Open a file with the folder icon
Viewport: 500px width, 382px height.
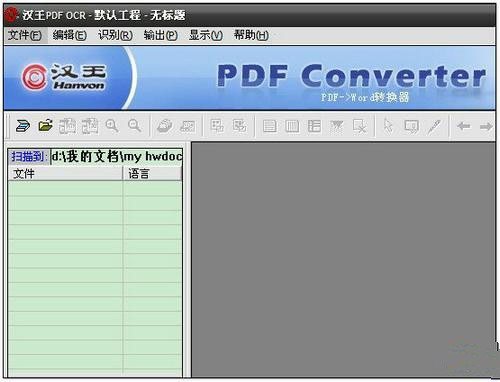tap(46, 126)
